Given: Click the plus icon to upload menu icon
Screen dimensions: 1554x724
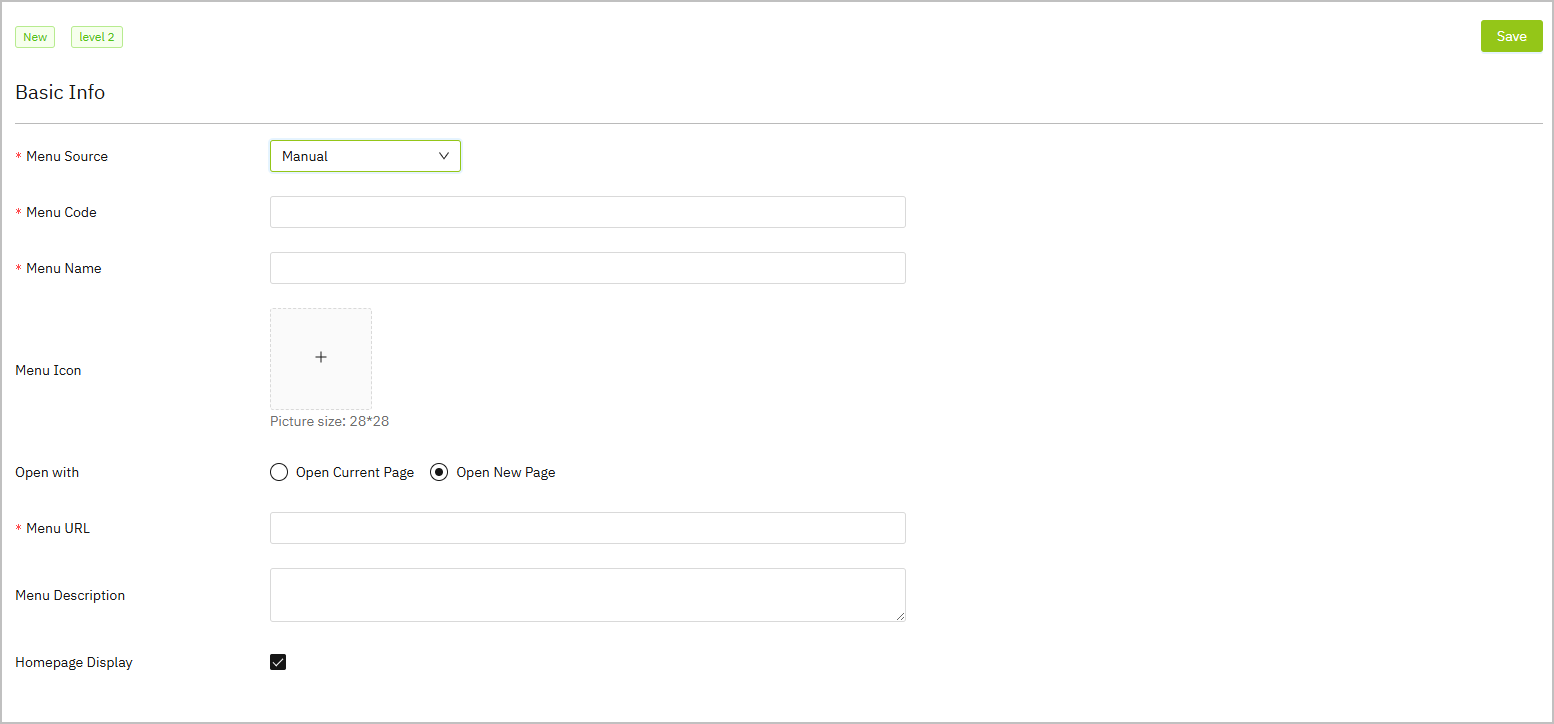Looking at the screenshot, I should pos(321,358).
